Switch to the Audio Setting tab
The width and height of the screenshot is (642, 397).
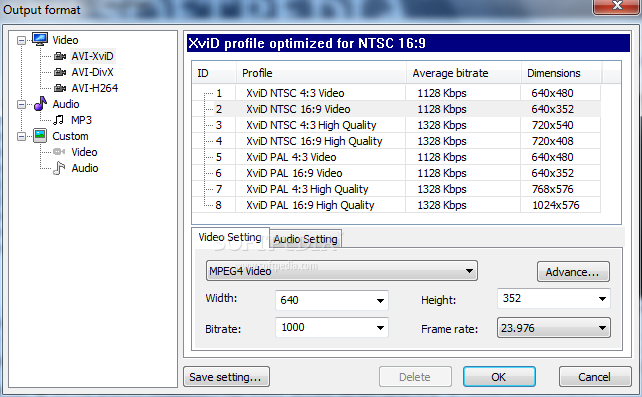point(305,239)
